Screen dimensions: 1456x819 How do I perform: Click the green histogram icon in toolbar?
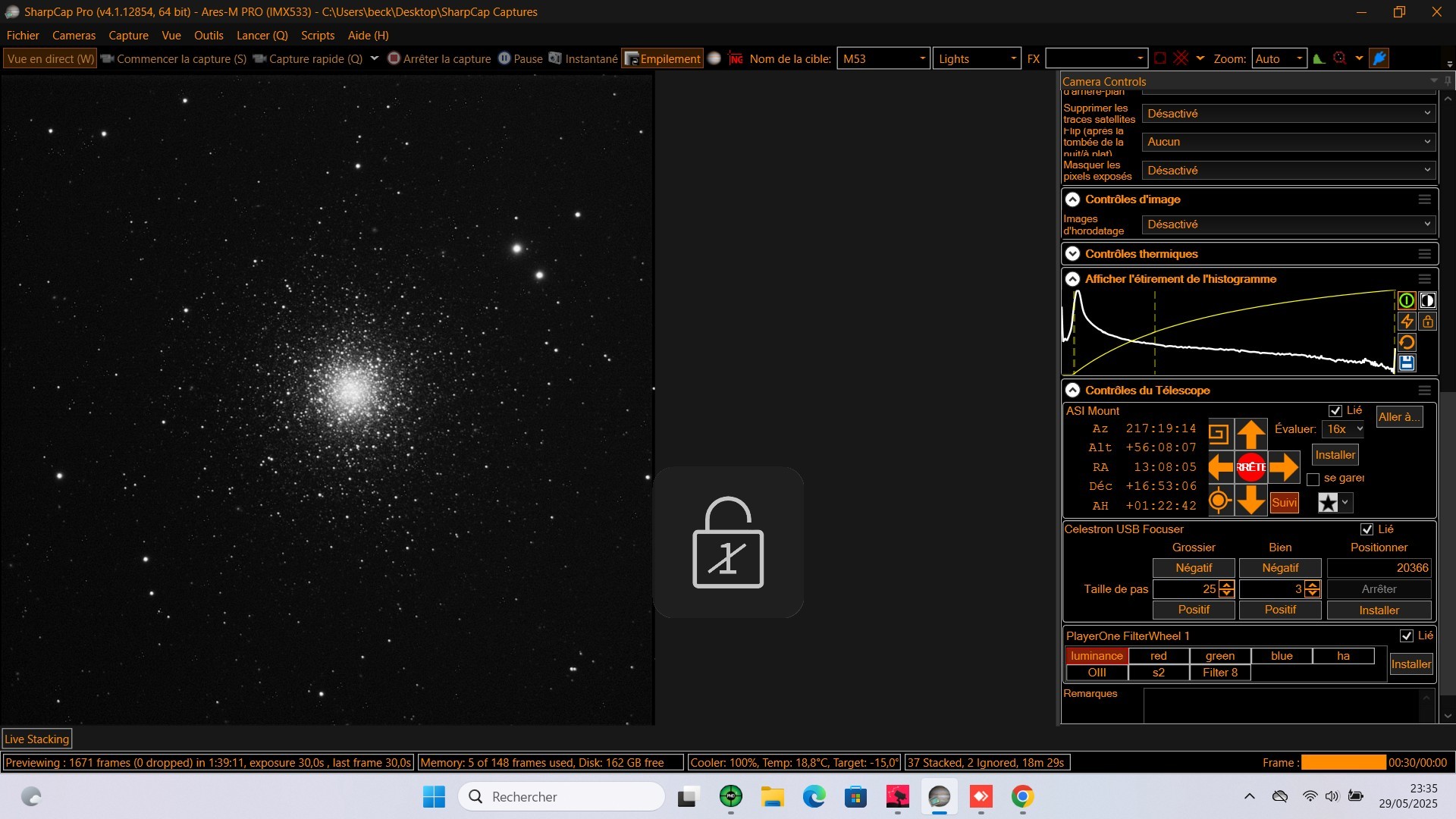(1319, 58)
